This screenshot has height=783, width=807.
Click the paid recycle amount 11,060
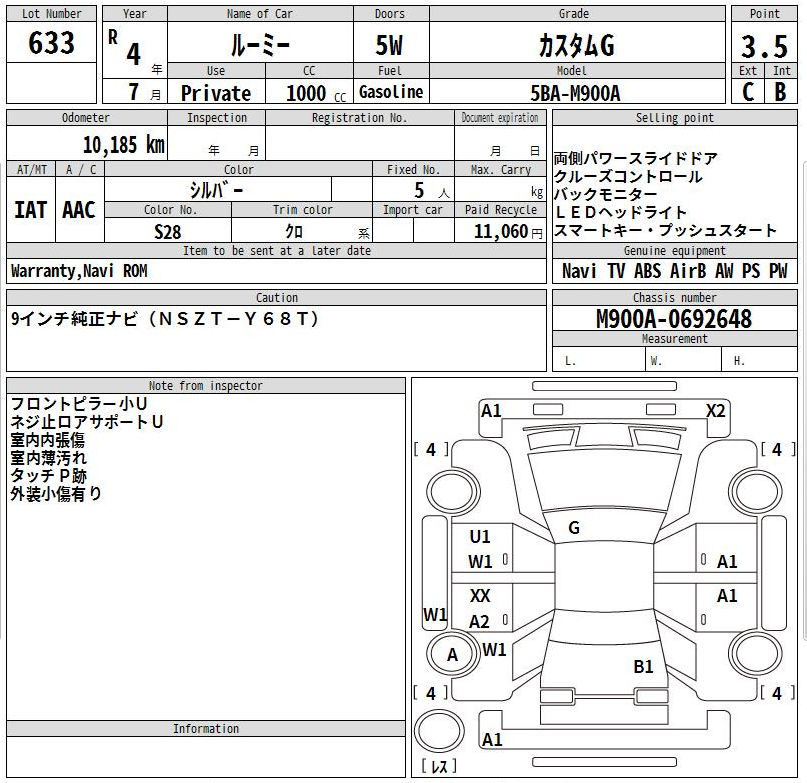(x=501, y=232)
